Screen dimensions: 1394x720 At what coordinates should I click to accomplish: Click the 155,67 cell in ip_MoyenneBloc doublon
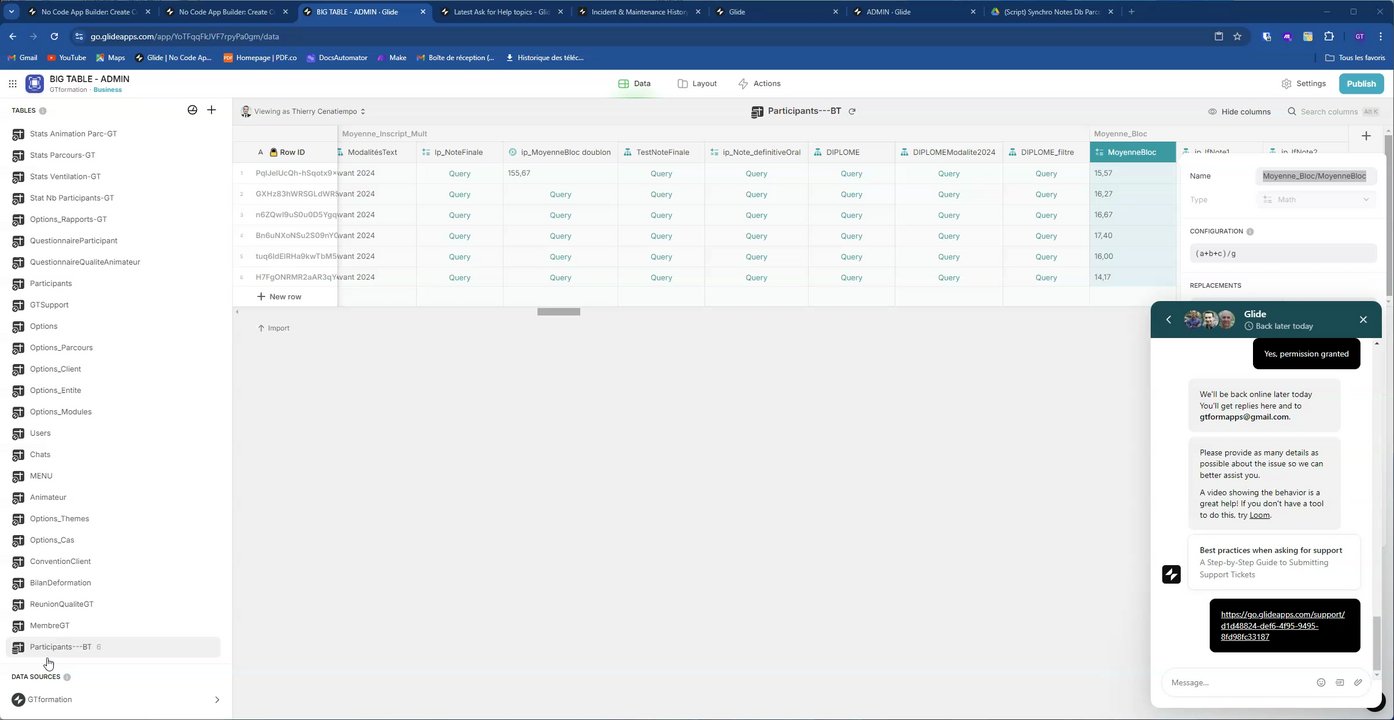pos(560,173)
